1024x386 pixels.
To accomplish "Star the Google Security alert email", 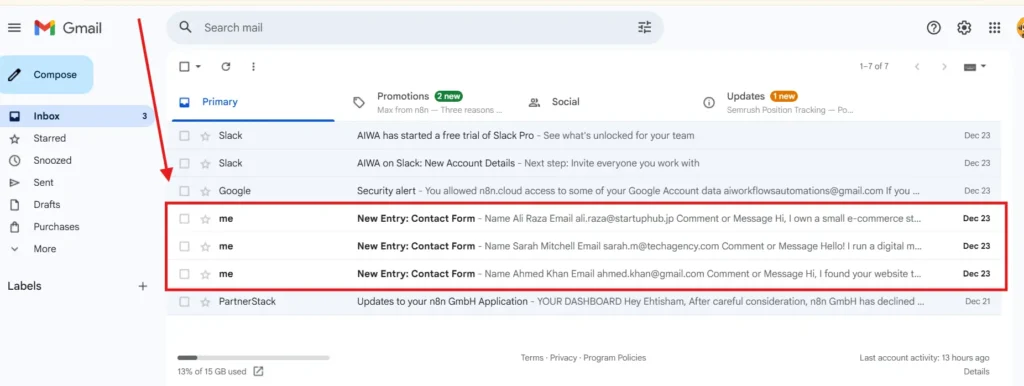I will tap(205, 191).
